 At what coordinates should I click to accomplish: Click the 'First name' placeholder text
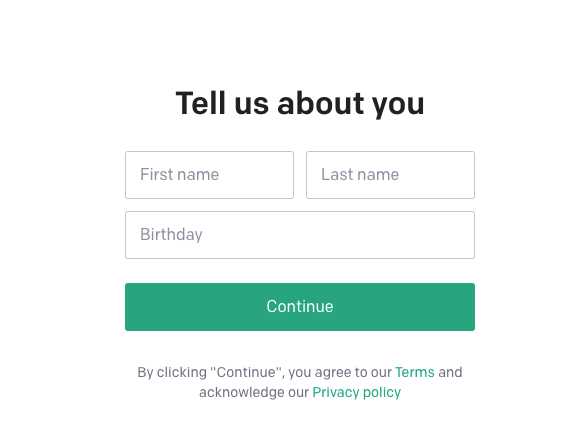[179, 175]
